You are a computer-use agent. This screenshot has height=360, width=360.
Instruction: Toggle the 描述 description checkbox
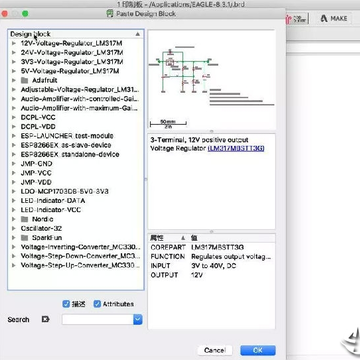66,304
